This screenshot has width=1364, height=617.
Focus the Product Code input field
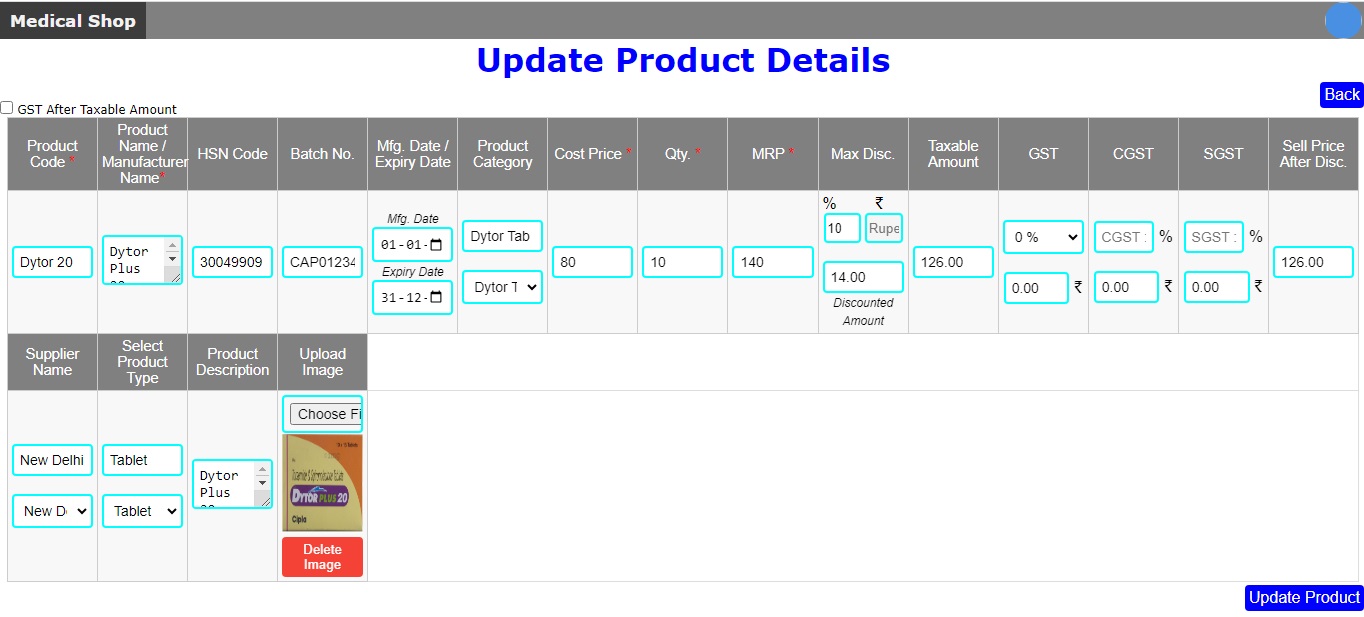[52, 262]
